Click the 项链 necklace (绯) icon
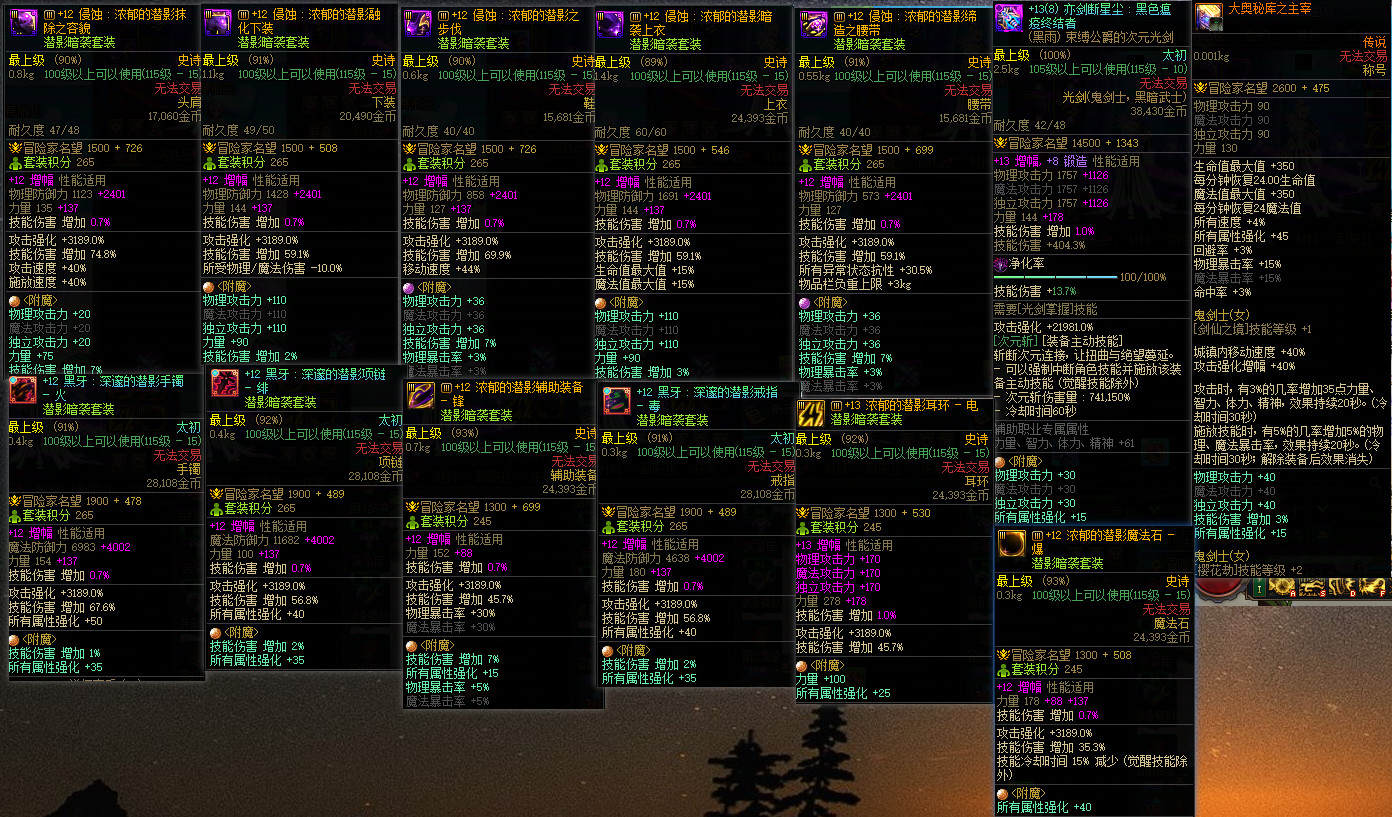 (x=225, y=384)
